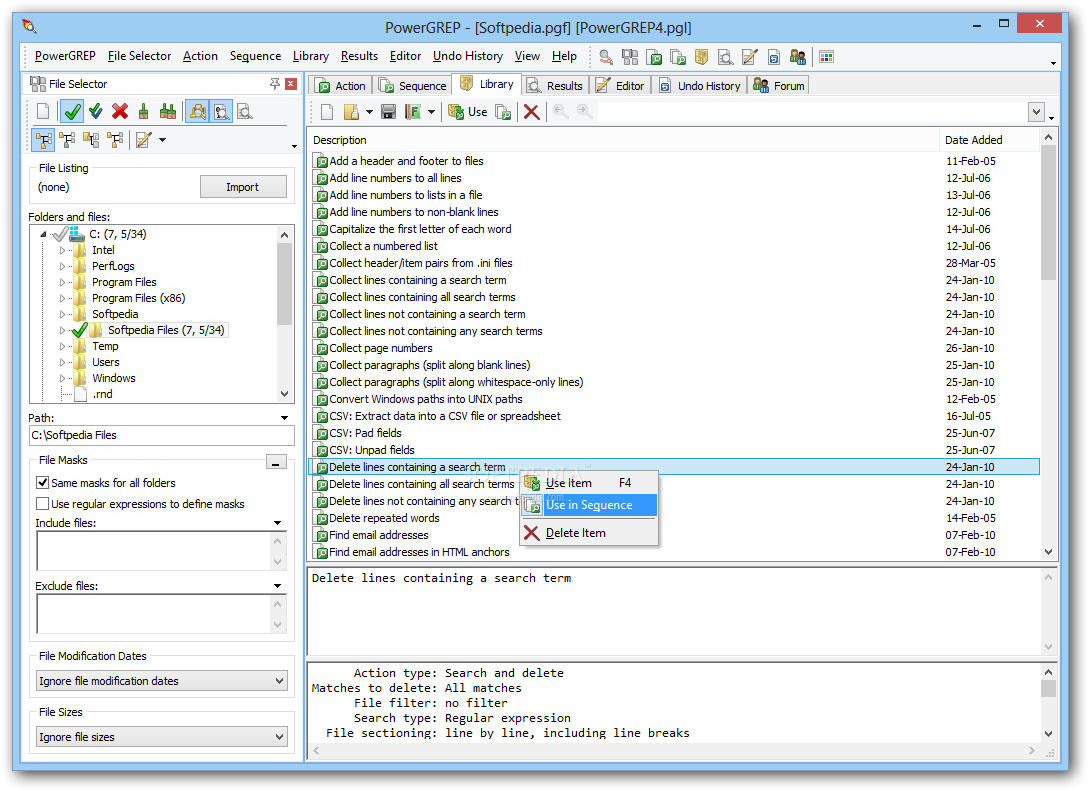
Task: Switch to the Forum tab
Action: pyautogui.click(x=779, y=85)
